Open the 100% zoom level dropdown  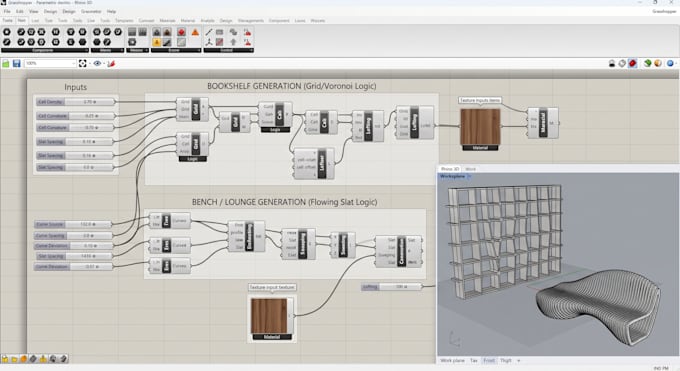(x=50, y=63)
